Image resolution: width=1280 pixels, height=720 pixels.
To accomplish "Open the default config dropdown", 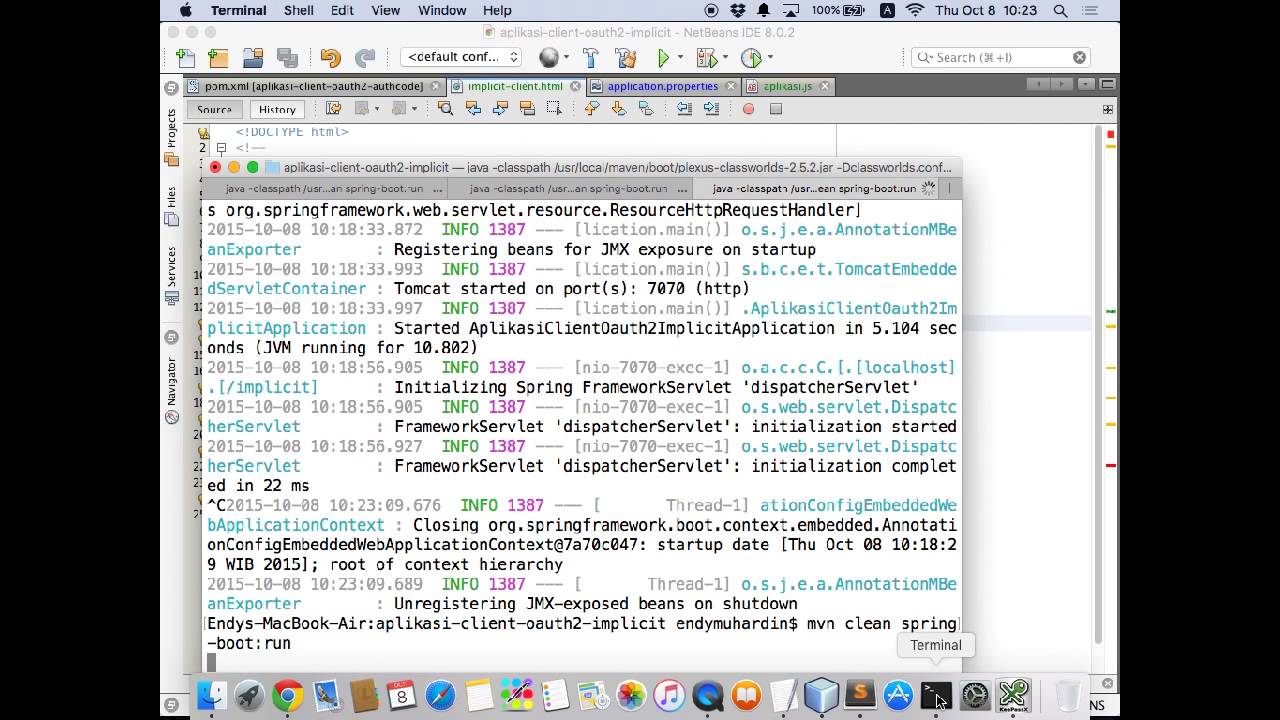I will pos(462,57).
